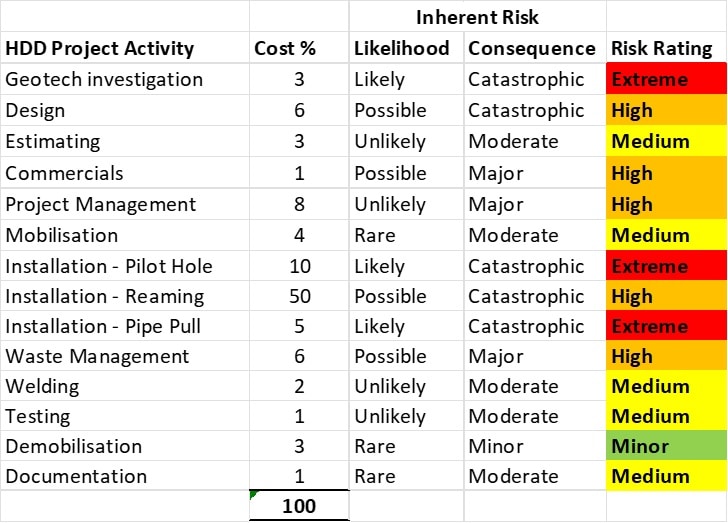Click the 'Risk Rating' column header
The image size is (728, 523).
[x=662, y=48]
